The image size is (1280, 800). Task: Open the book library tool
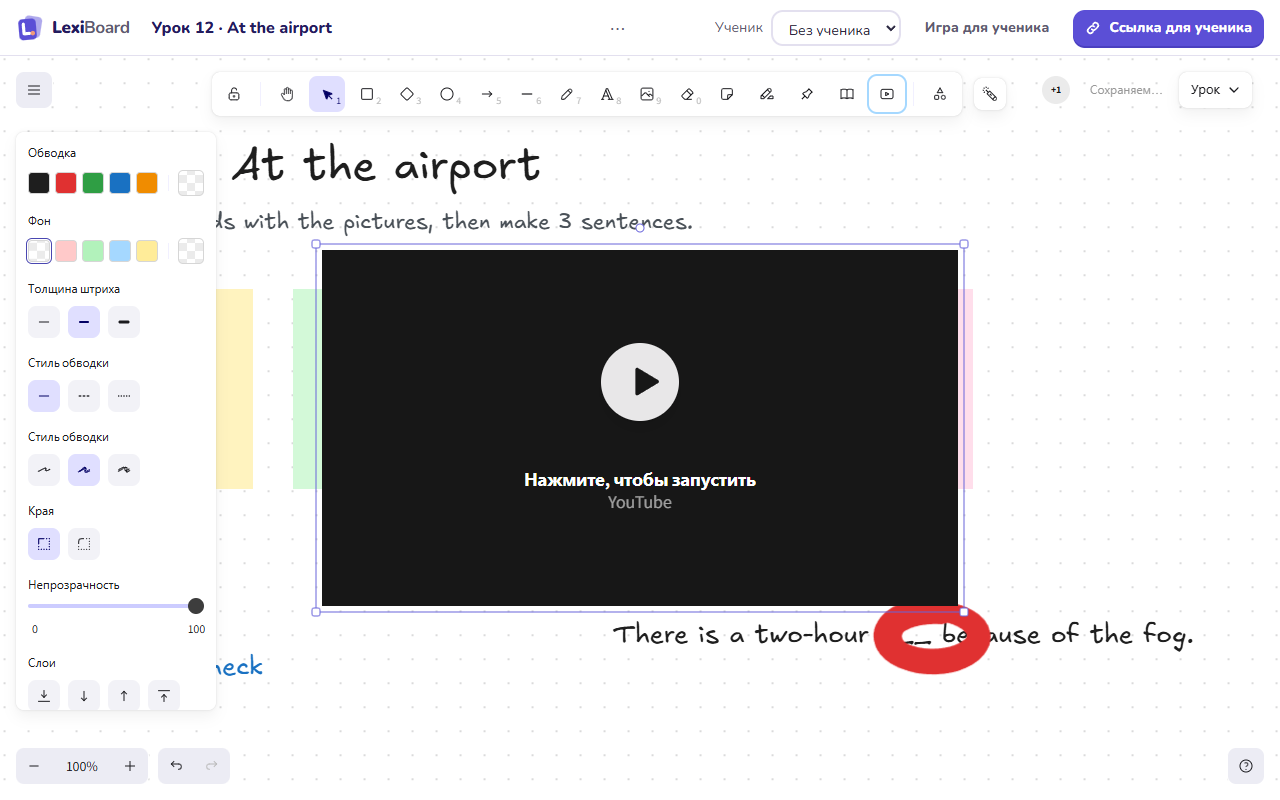847,94
